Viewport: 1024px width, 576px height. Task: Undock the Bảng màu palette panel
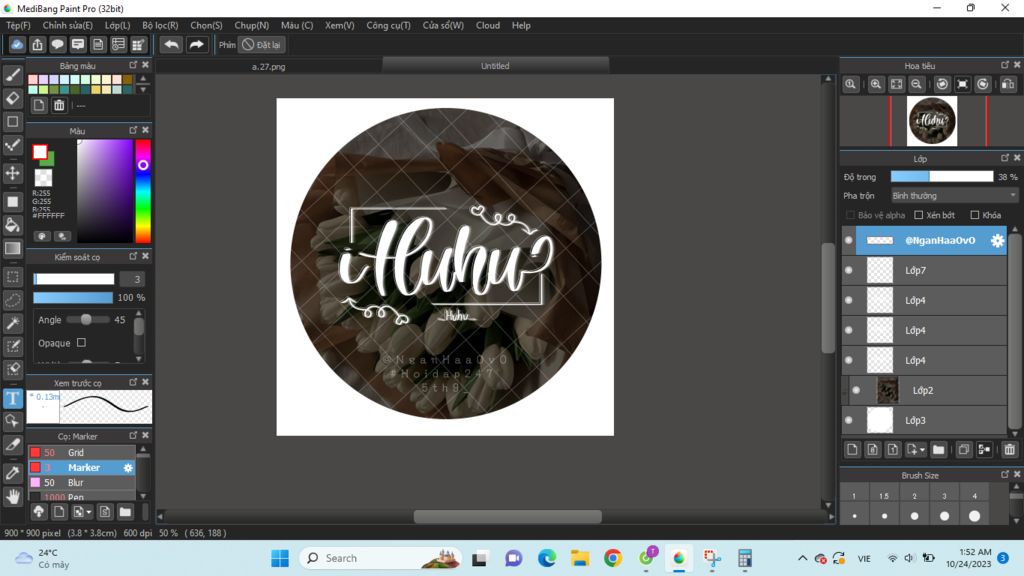[133, 65]
